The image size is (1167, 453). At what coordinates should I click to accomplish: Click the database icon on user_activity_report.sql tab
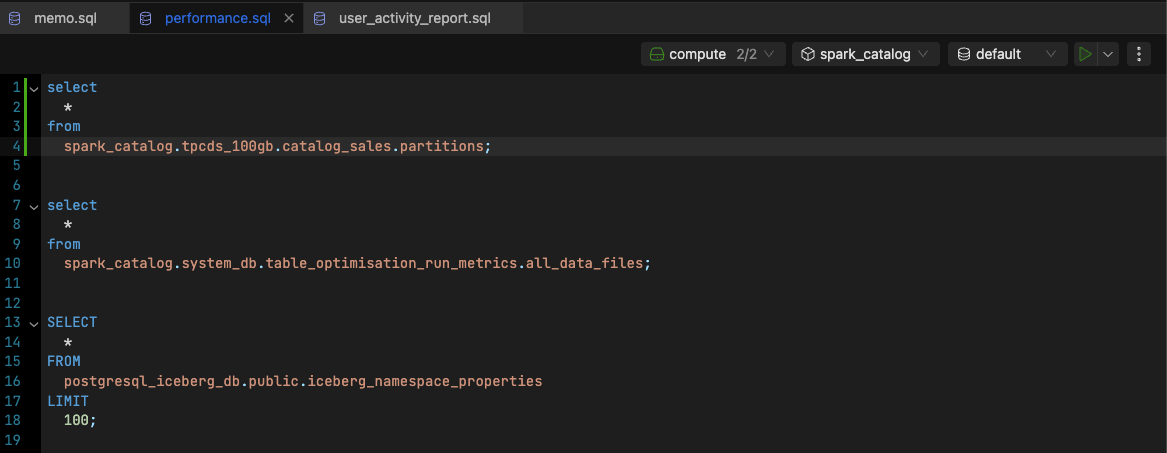pos(320,18)
